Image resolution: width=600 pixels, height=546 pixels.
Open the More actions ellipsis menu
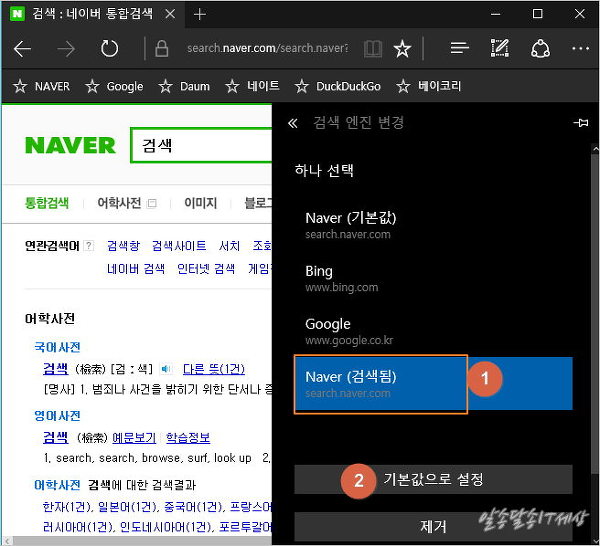click(580, 49)
